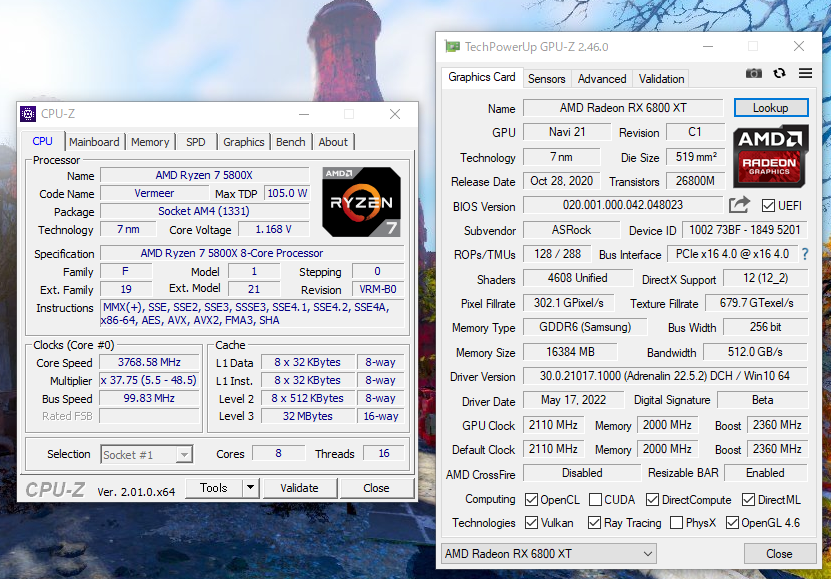Click the Subvendor ASRock value
Viewport: 831px width, 579px height.
pos(571,230)
